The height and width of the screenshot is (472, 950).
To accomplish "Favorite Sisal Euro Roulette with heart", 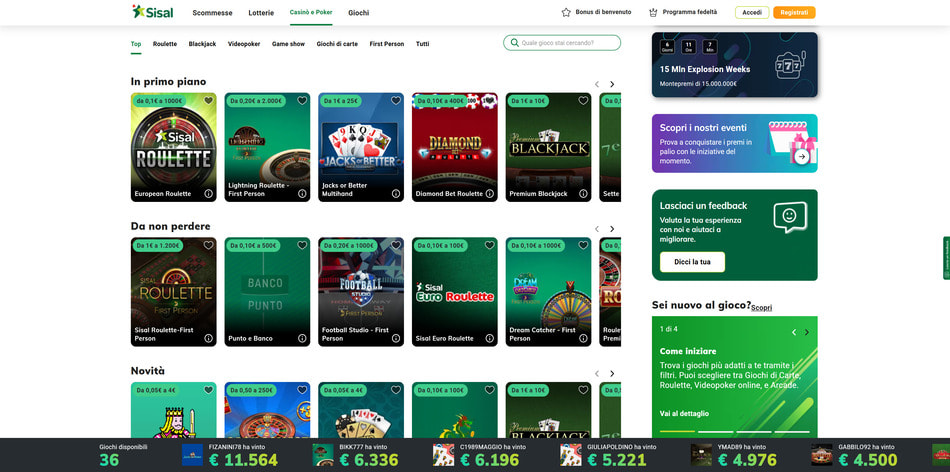I will coord(490,245).
